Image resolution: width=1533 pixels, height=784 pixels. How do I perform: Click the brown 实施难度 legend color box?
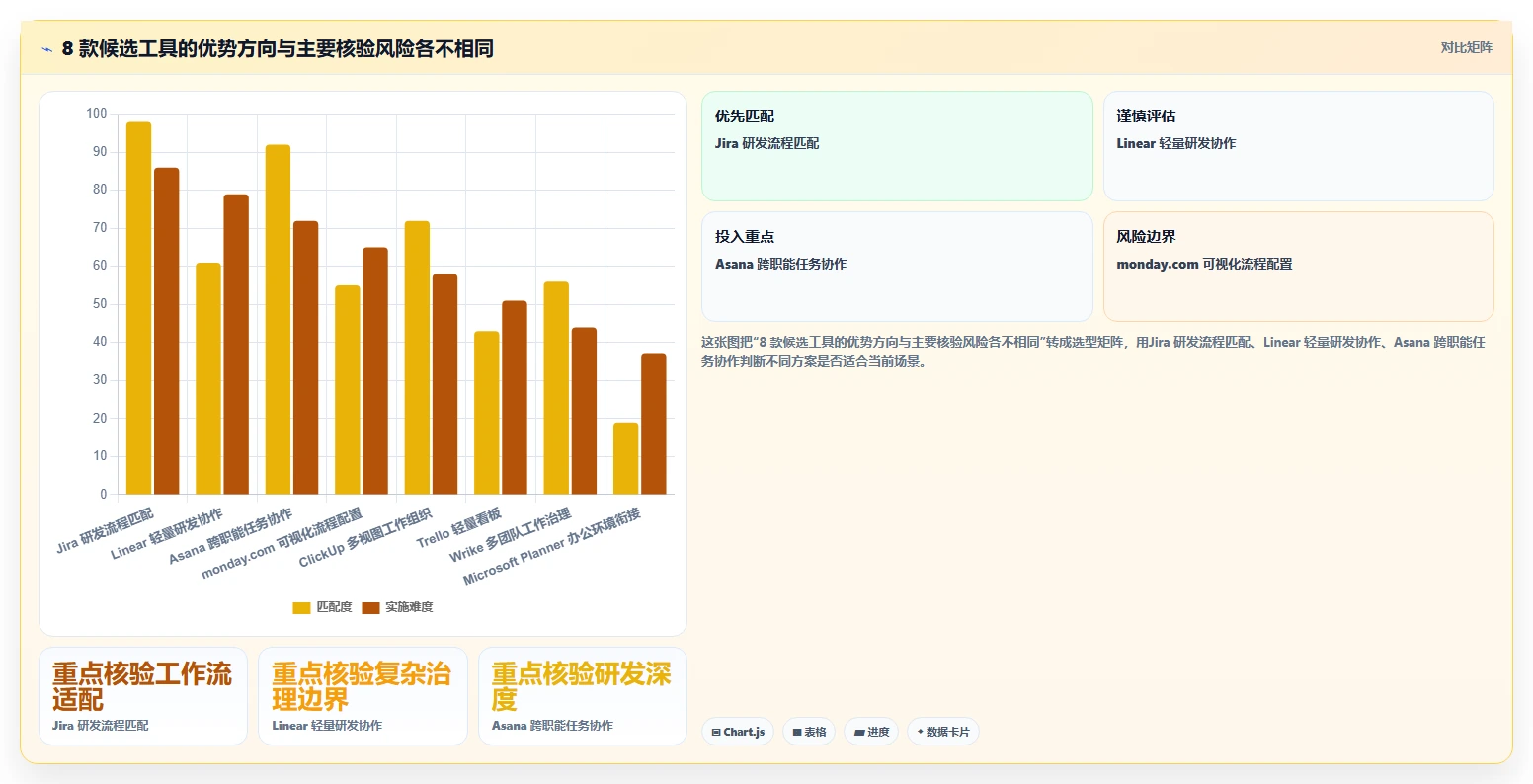[x=370, y=607]
